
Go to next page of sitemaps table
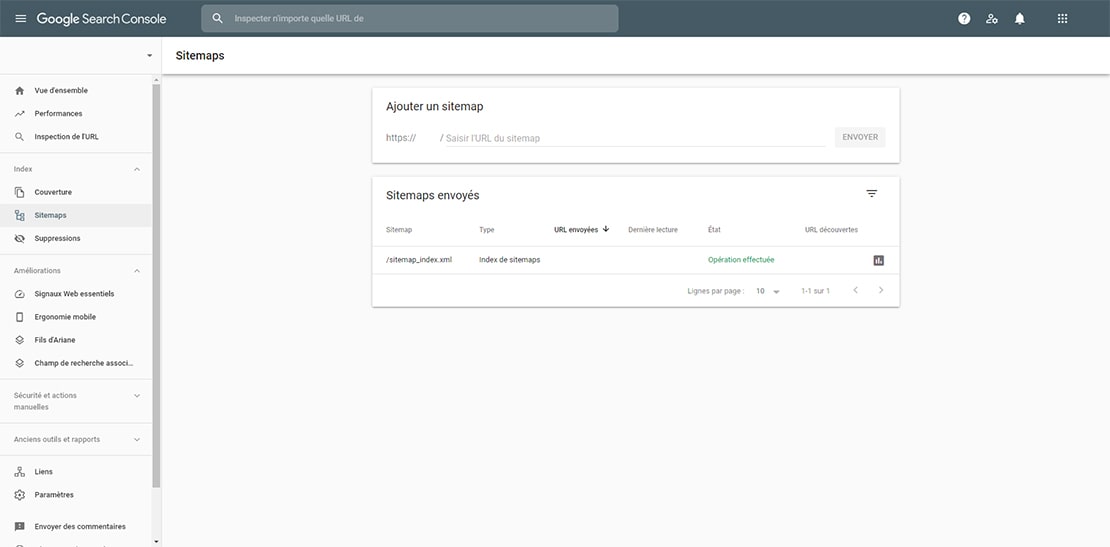[x=881, y=290]
